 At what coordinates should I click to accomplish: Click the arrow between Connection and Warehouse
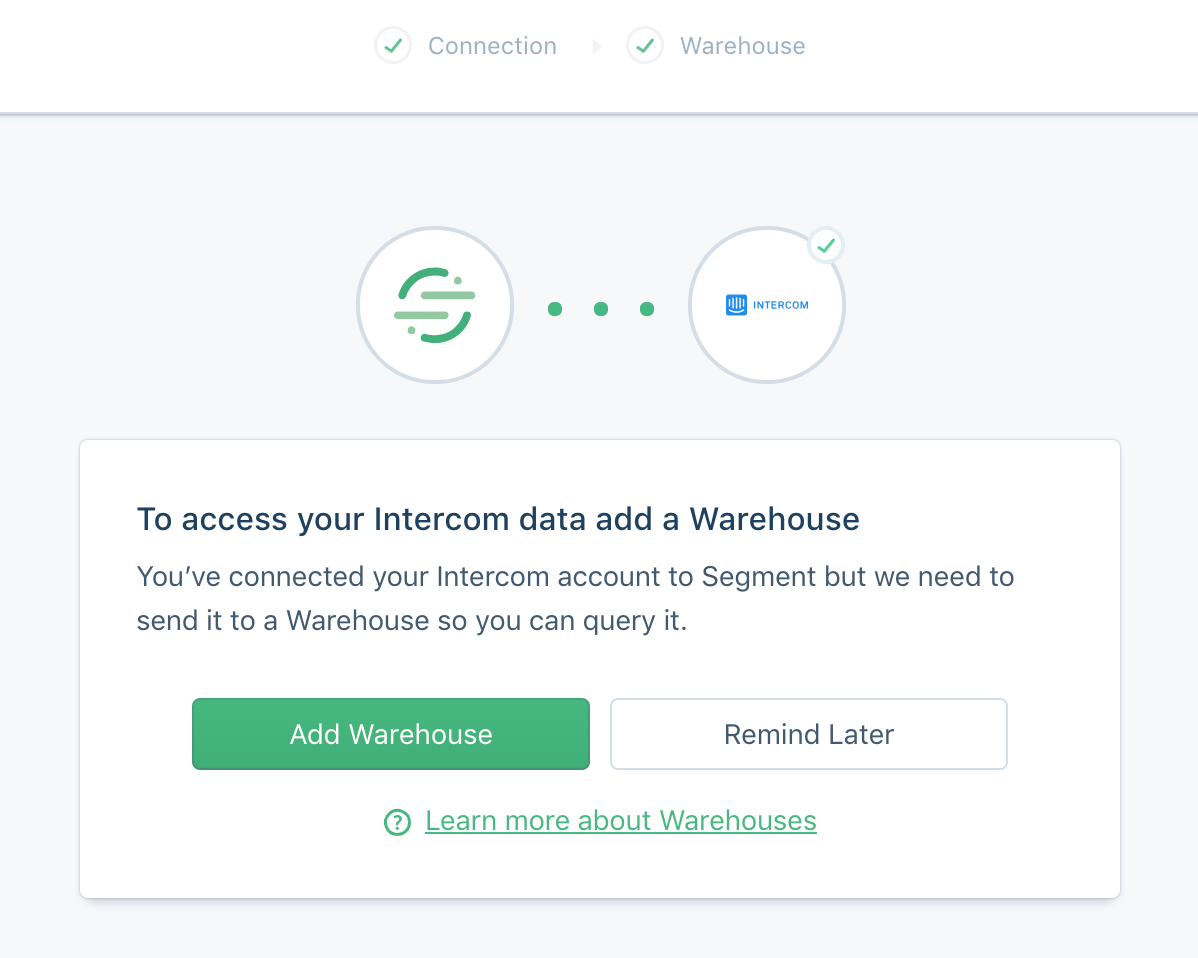point(597,46)
